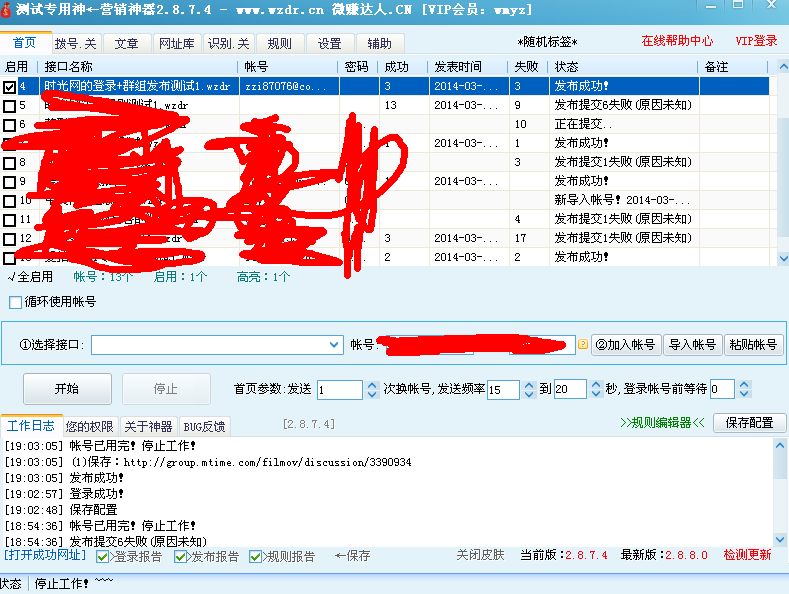Click the VIP登录 link
The height and width of the screenshot is (594, 789).
[756, 41]
